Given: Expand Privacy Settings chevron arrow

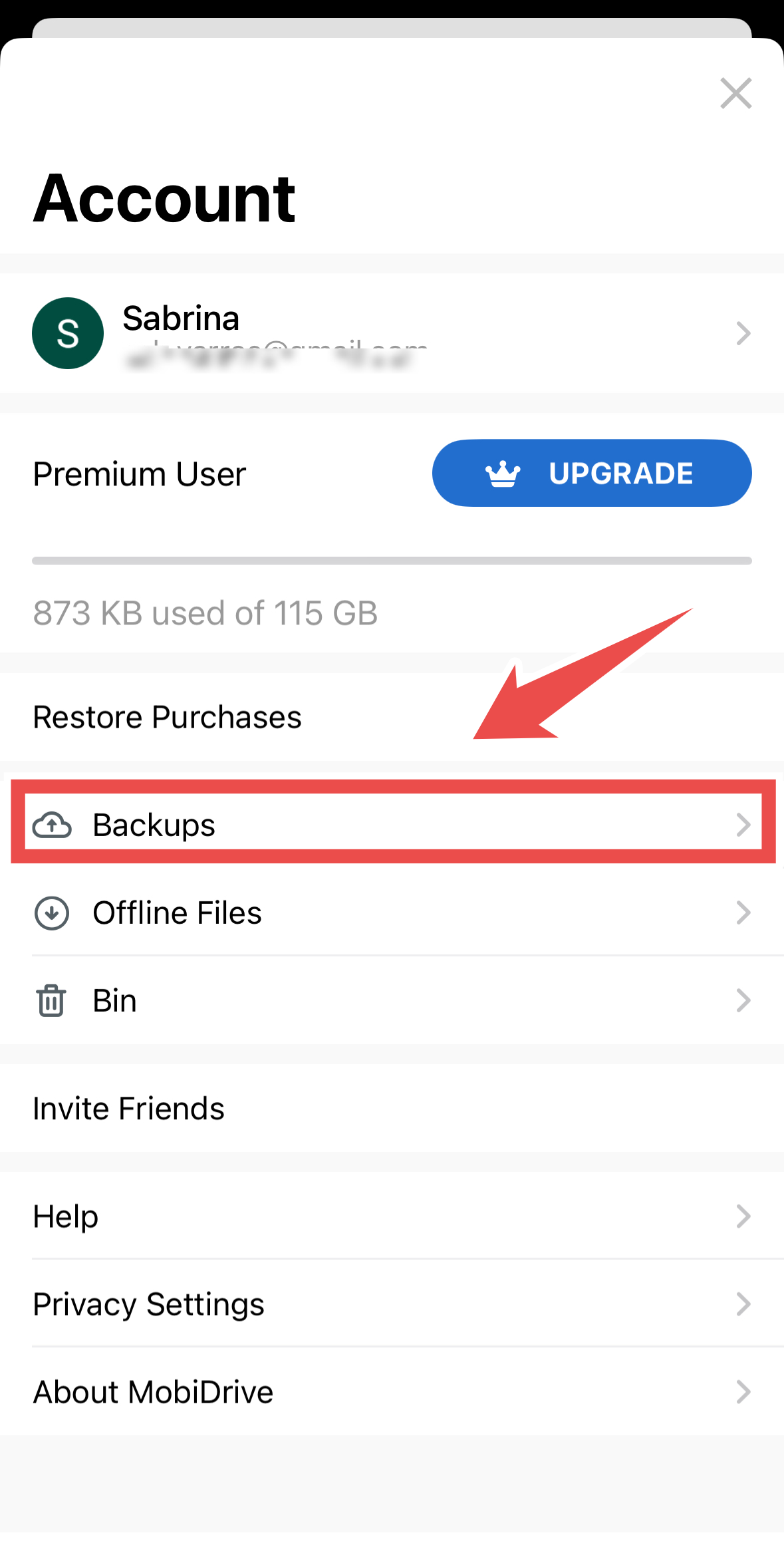Looking at the screenshot, I should point(743,1304).
